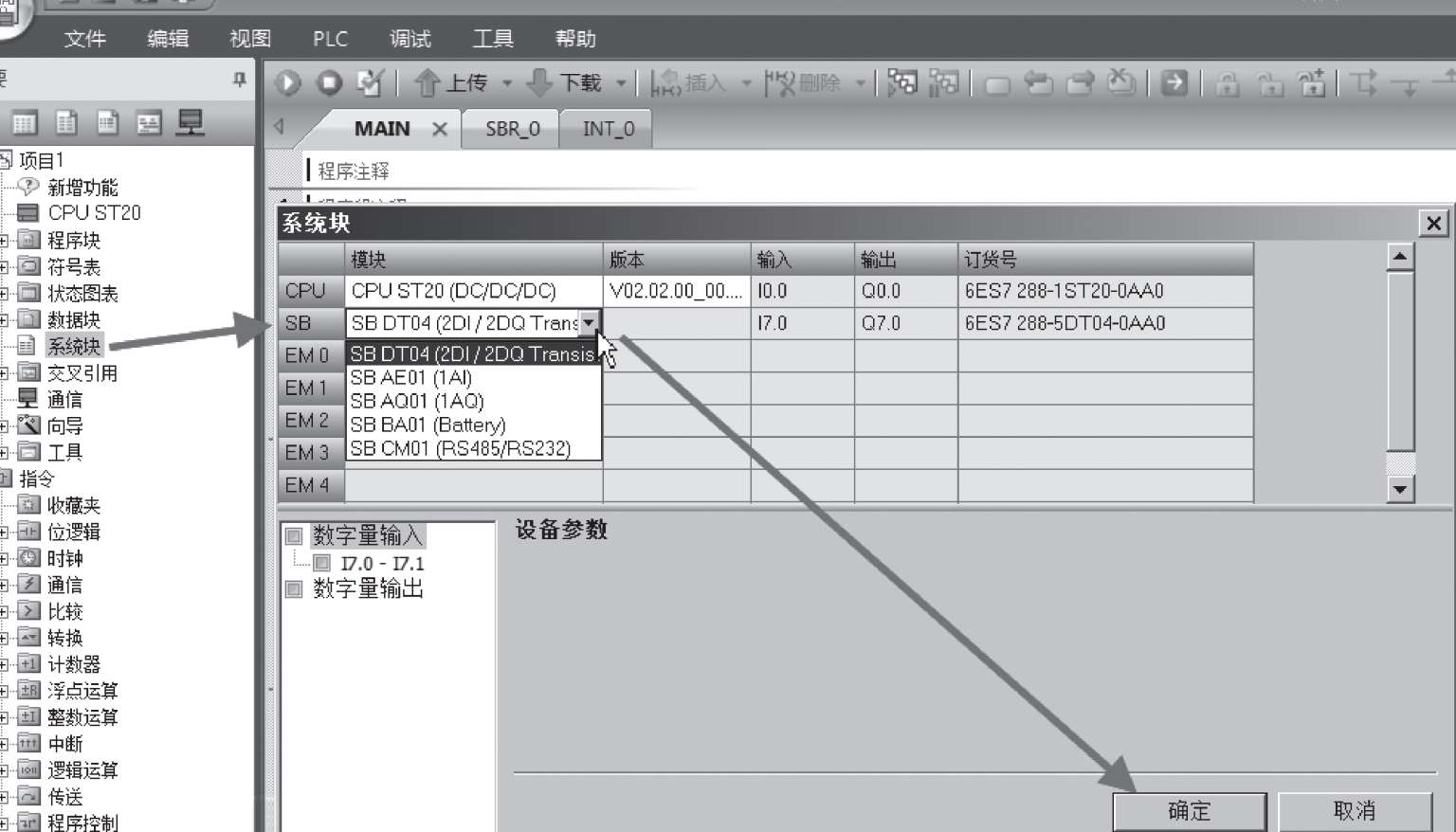The height and width of the screenshot is (832, 1456).
Task: Click the 下载 download arrow button
Action: pyautogui.click(x=564, y=83)
